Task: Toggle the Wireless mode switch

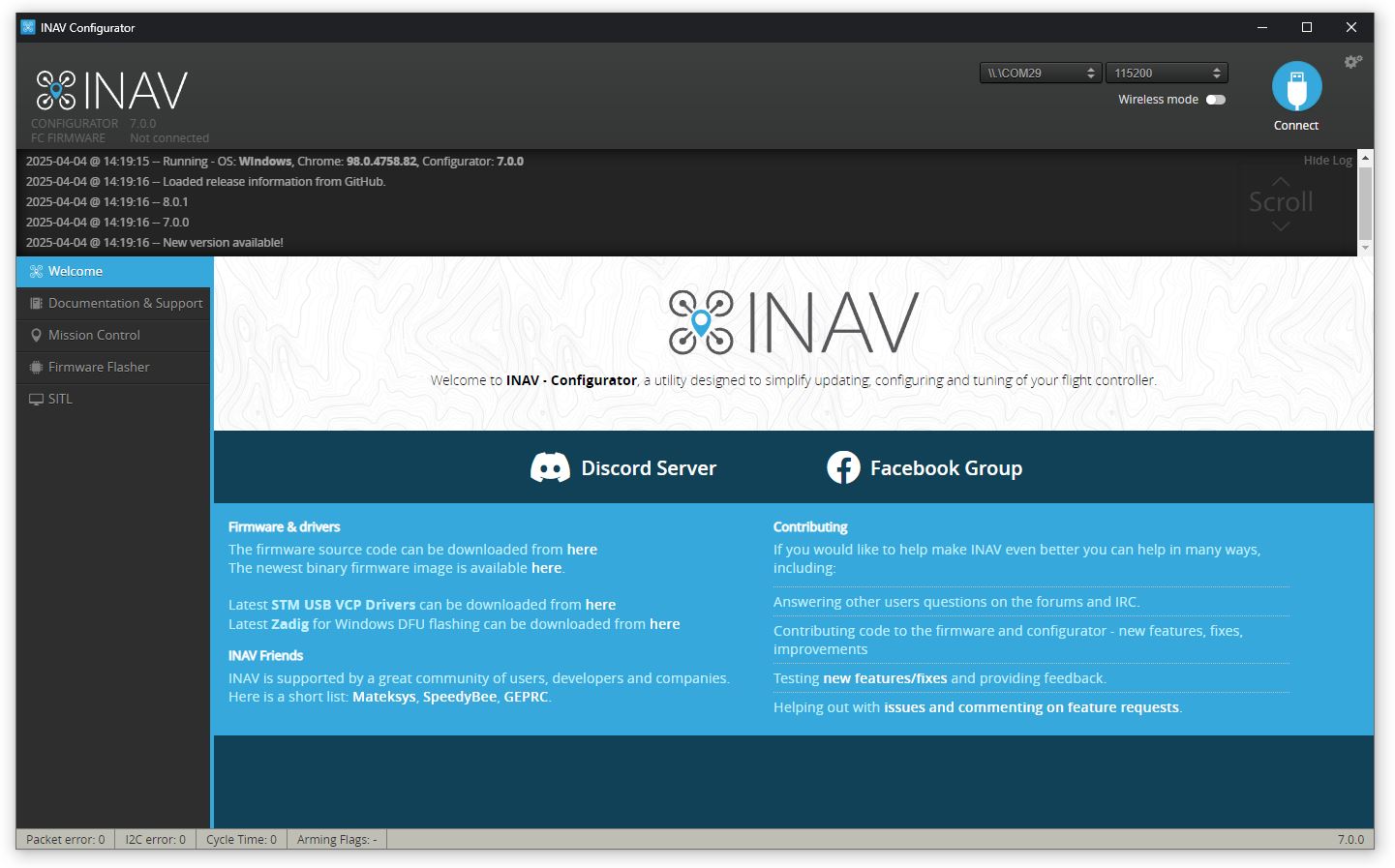Action: [x=1216, y=100]
